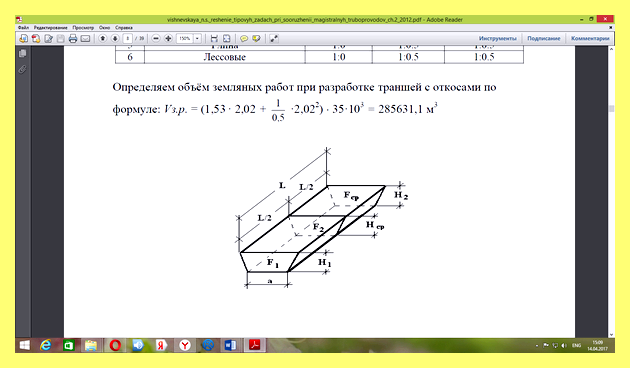Click the ENG language indicator

point(577,346)
